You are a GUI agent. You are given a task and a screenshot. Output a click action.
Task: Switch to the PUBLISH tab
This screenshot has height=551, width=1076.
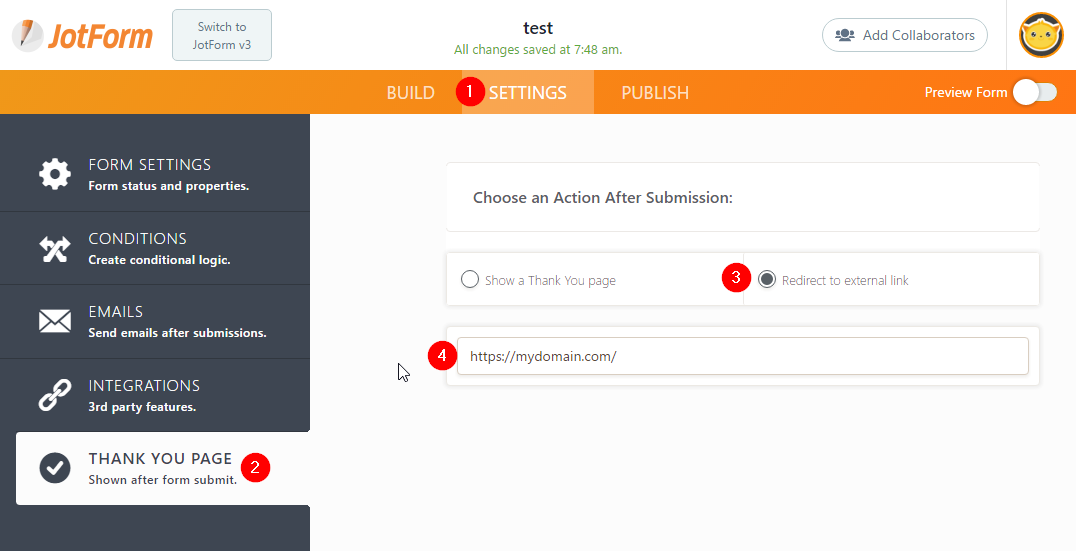pyautogui.click(x=655, y=93)
